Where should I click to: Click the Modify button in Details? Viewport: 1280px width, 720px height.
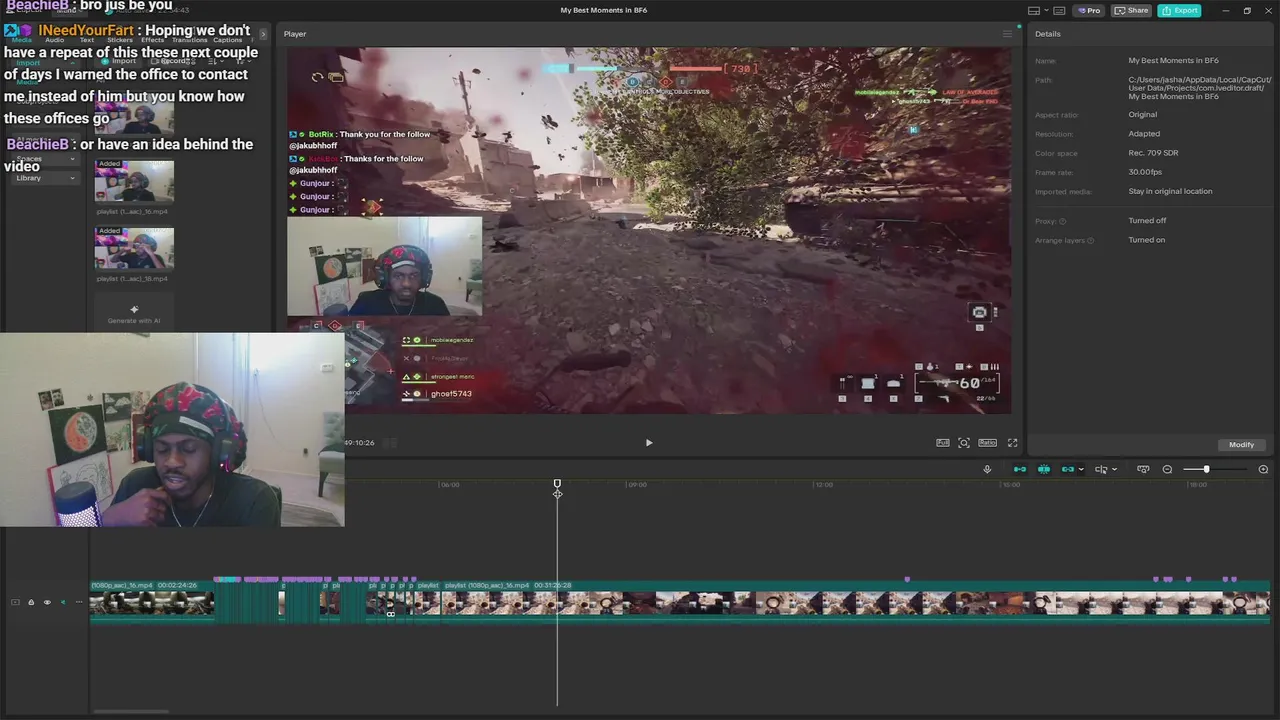pos(1241,444)
